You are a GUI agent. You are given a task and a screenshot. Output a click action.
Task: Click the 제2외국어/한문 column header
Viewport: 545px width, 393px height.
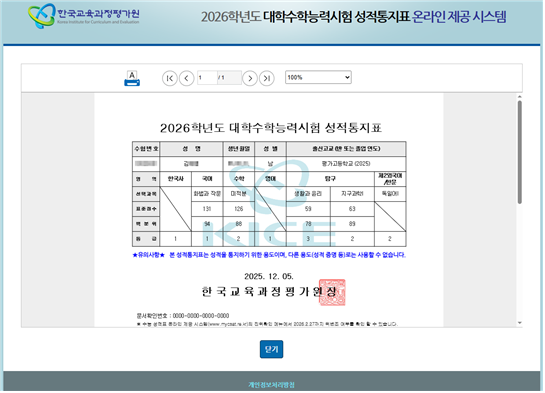[x=391, y=179]
